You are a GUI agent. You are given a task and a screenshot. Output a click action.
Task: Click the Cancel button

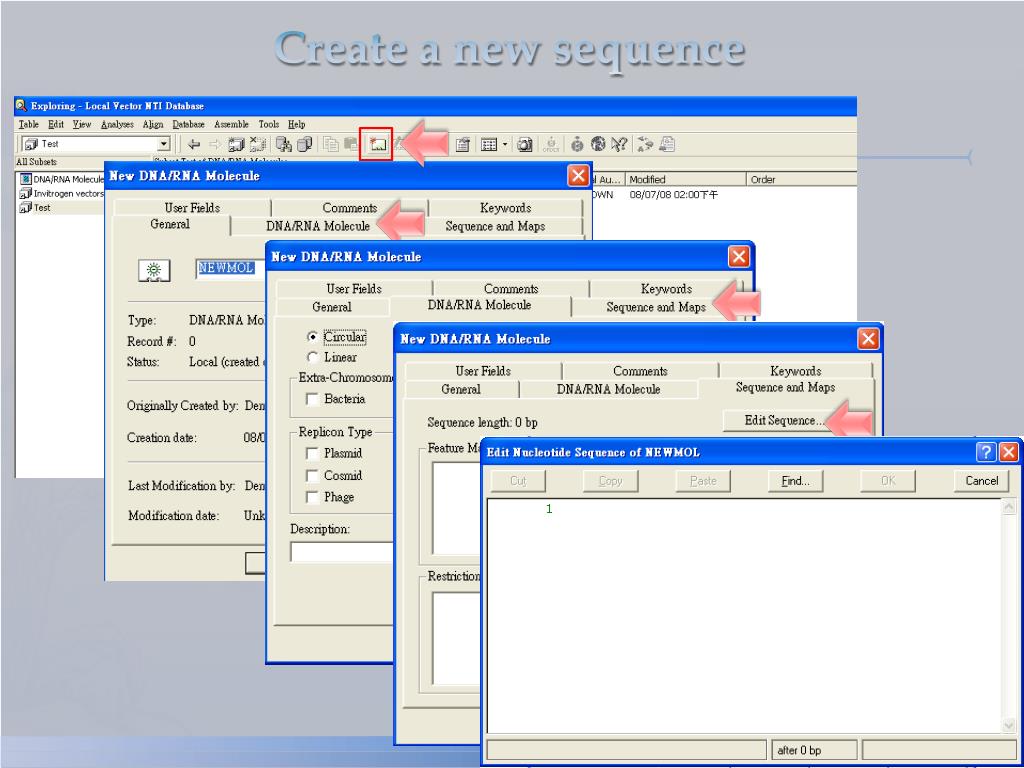(982, 481)
